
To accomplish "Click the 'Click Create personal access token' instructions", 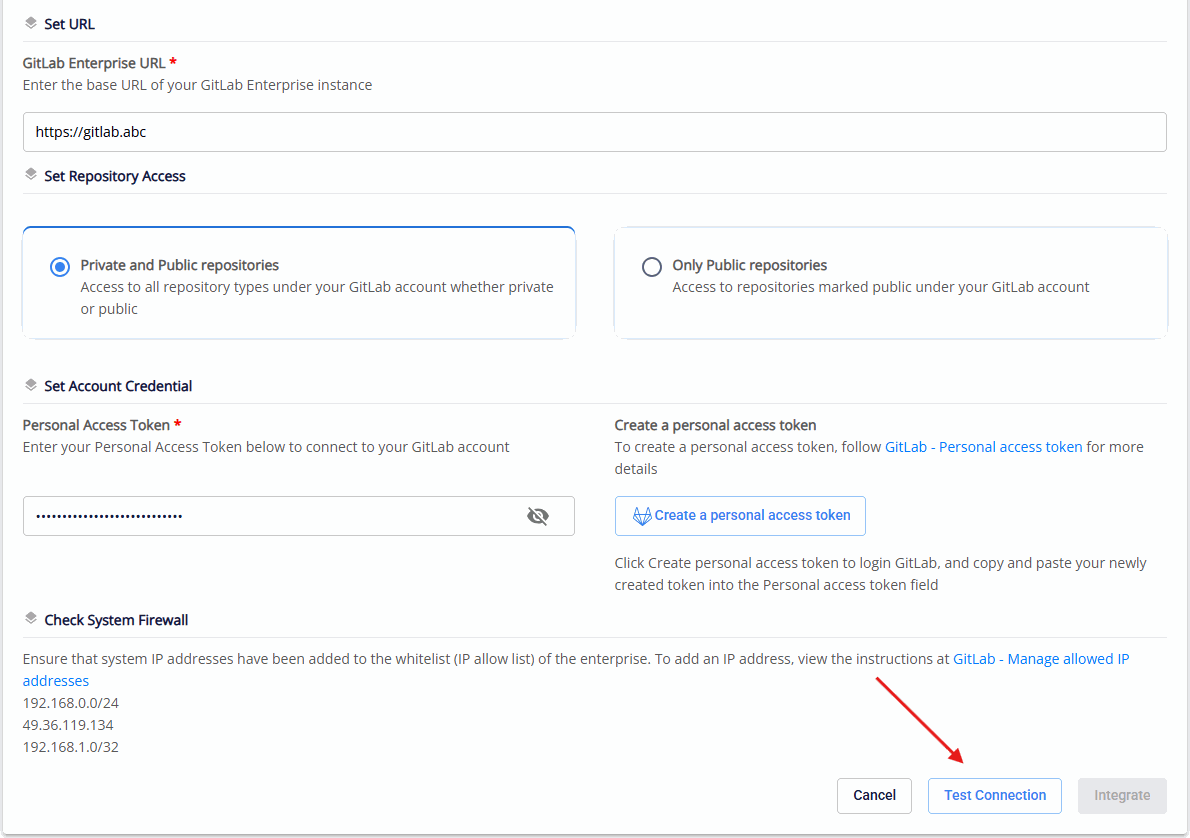I will [880, 574].
